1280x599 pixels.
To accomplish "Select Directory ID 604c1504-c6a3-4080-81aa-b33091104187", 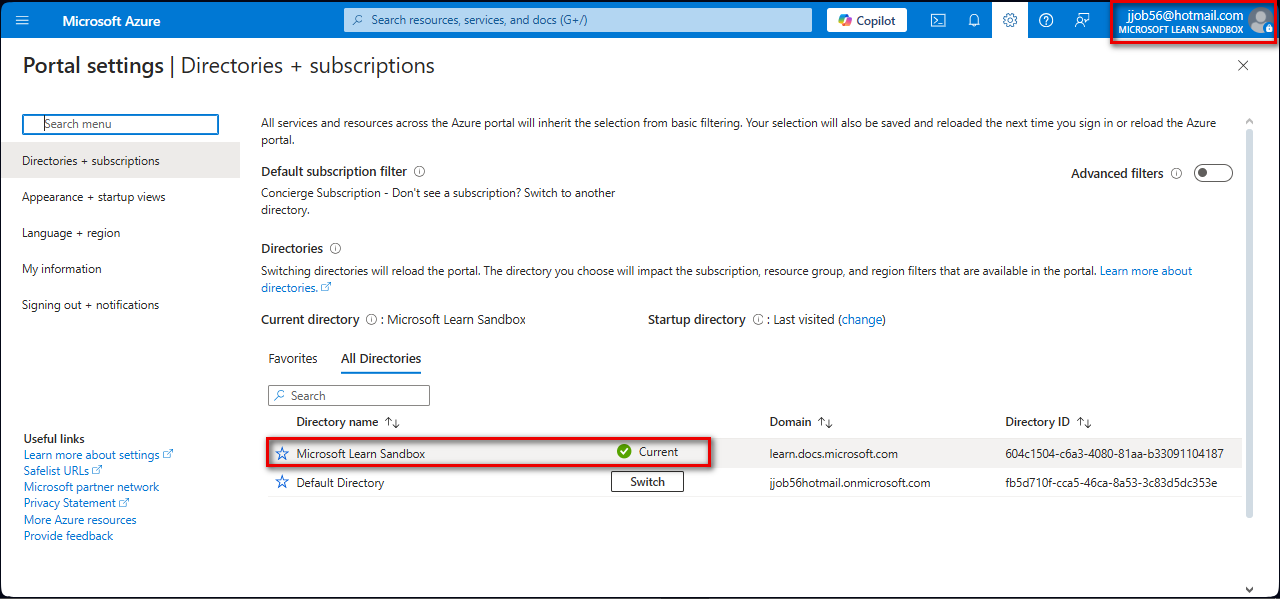I will pos(1114,454).
